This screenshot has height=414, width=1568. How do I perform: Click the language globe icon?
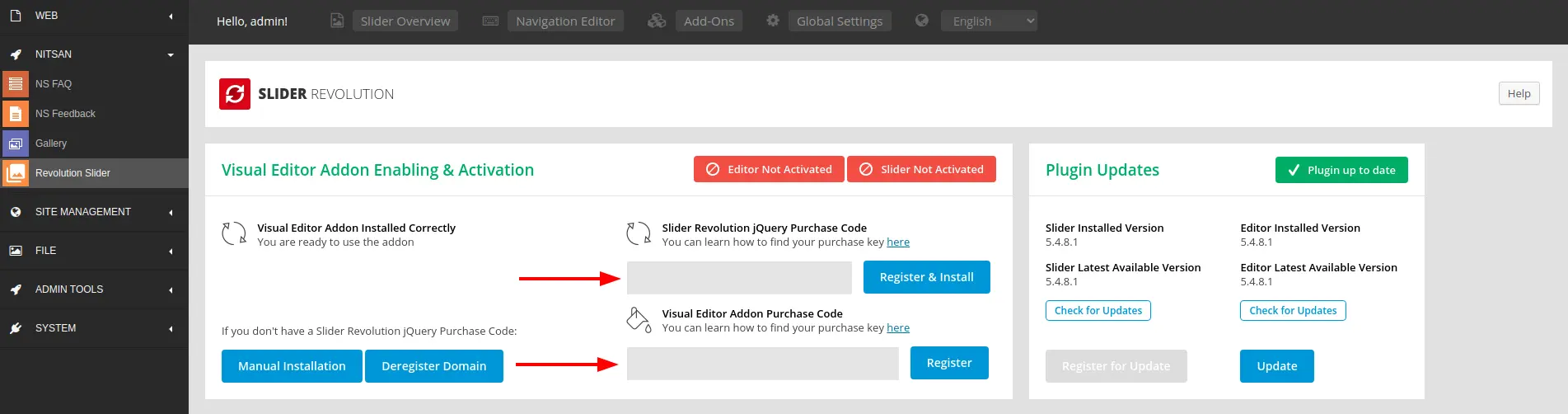922,21
